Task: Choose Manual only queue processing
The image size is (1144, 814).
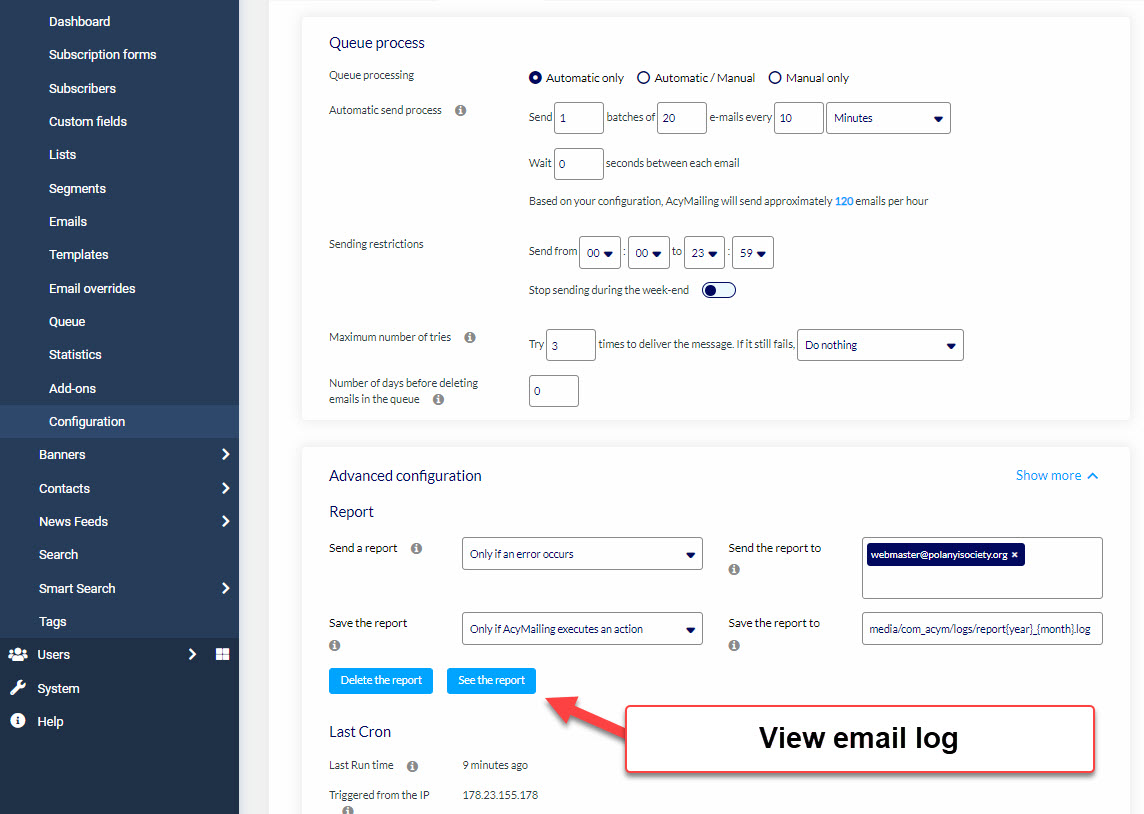Action: click(775, 78)
